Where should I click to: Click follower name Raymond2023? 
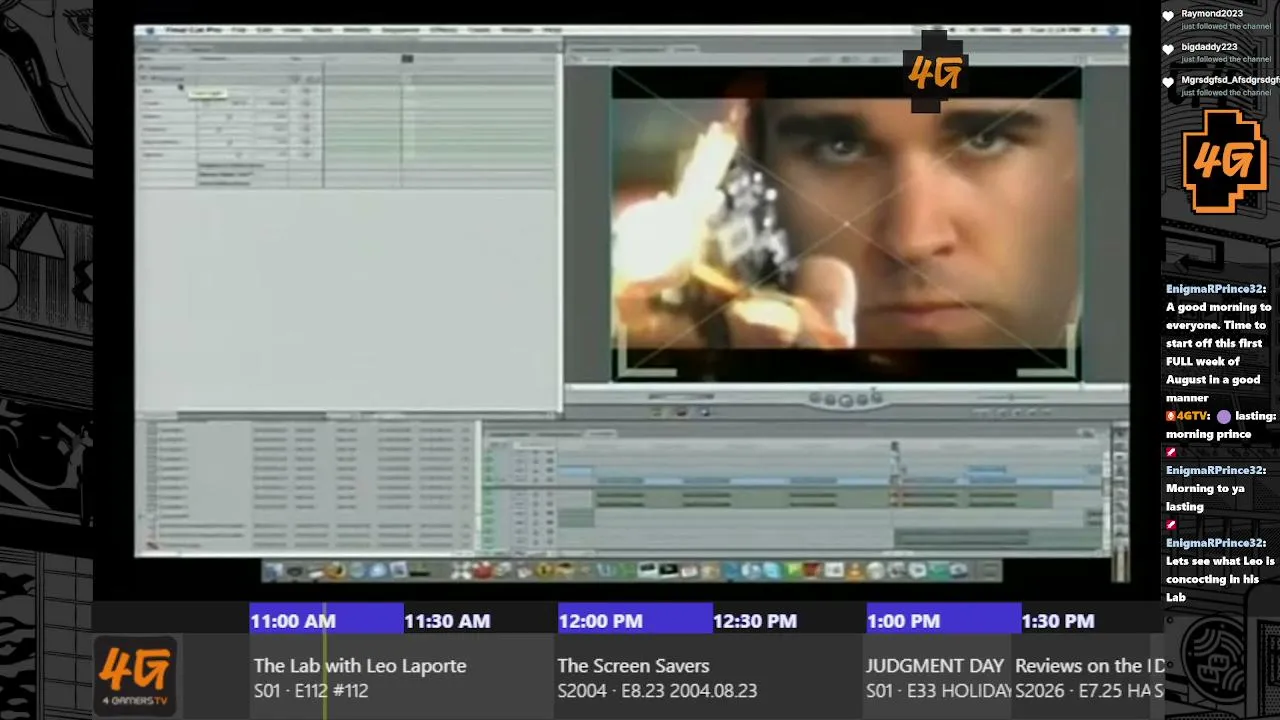click(1211, 14)
